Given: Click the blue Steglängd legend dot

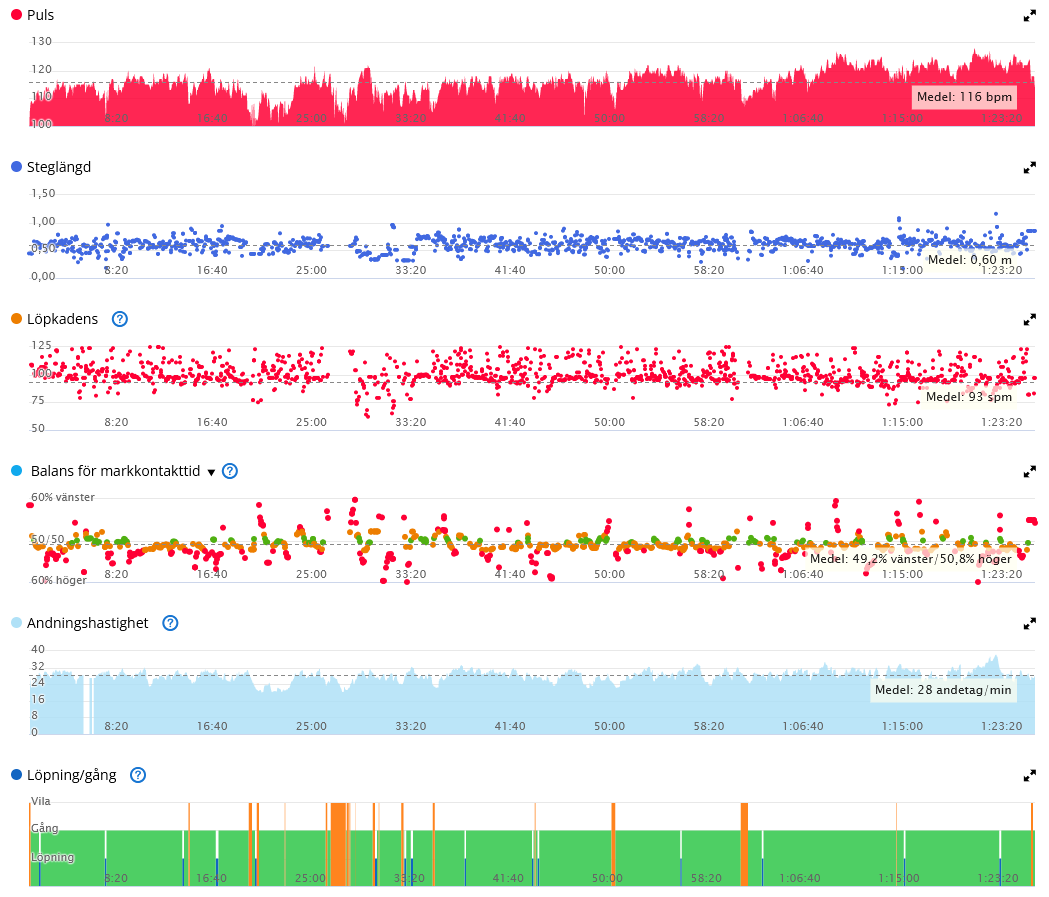Looking at the screenshot, I should [17, 167].
